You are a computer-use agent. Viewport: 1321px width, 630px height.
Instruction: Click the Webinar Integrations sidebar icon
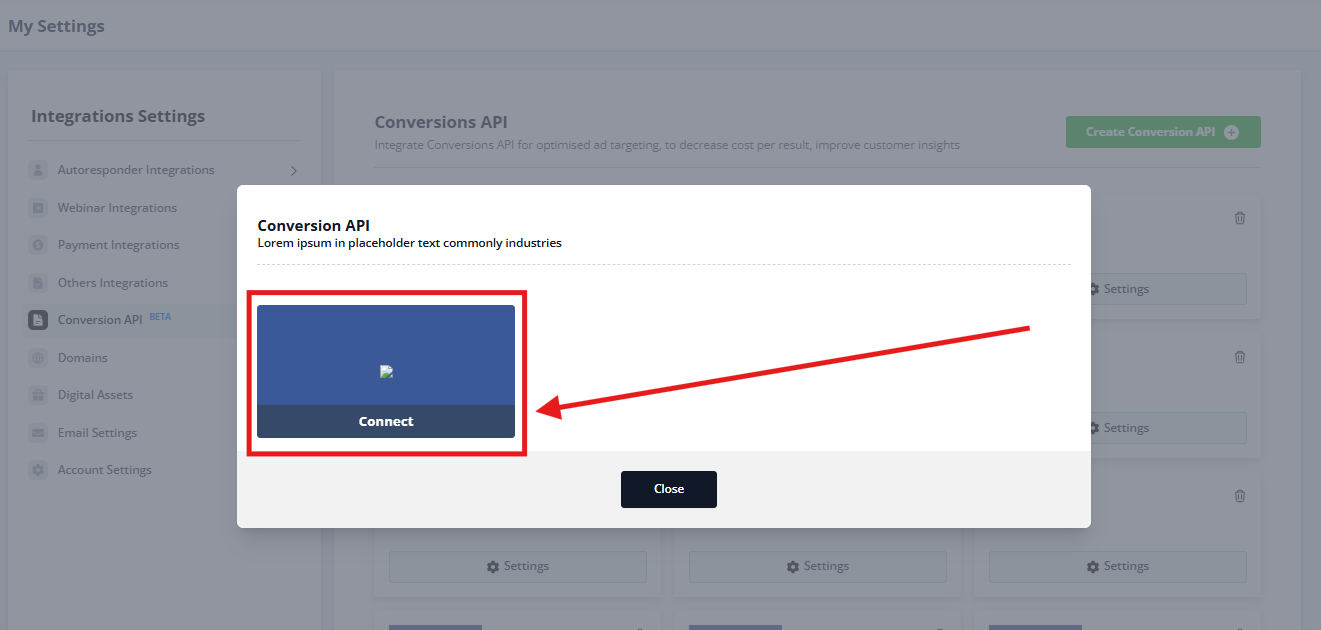(38, 208)
